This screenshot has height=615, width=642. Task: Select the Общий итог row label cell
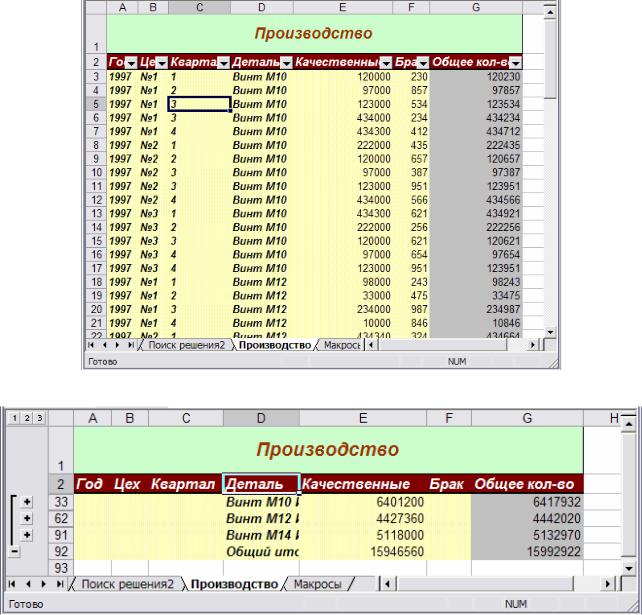point(261,552)
